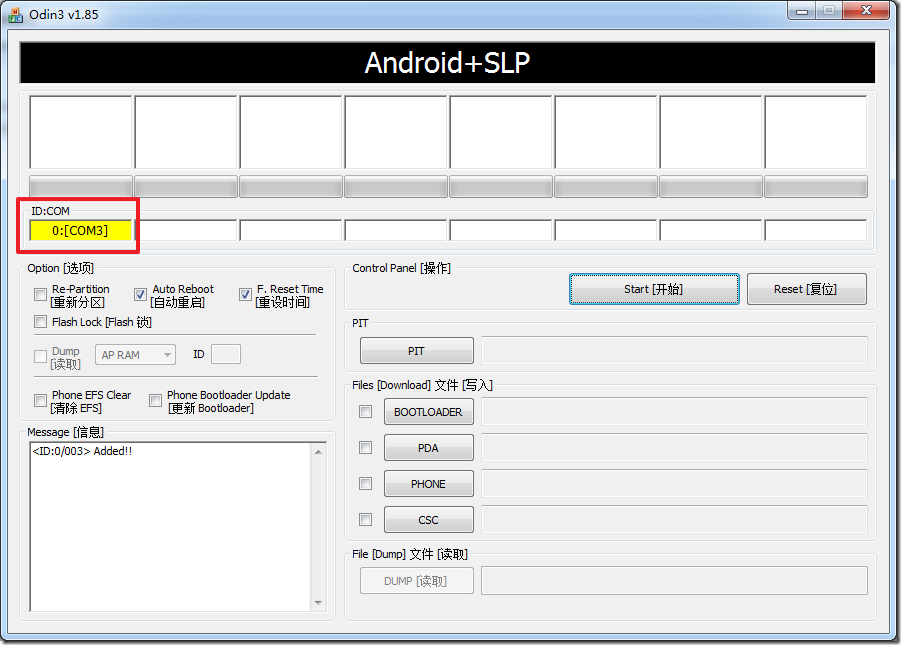Click the BOOTLOADER file path field
The width and height of the screenshot is (901, 645).
coord(674,412)
